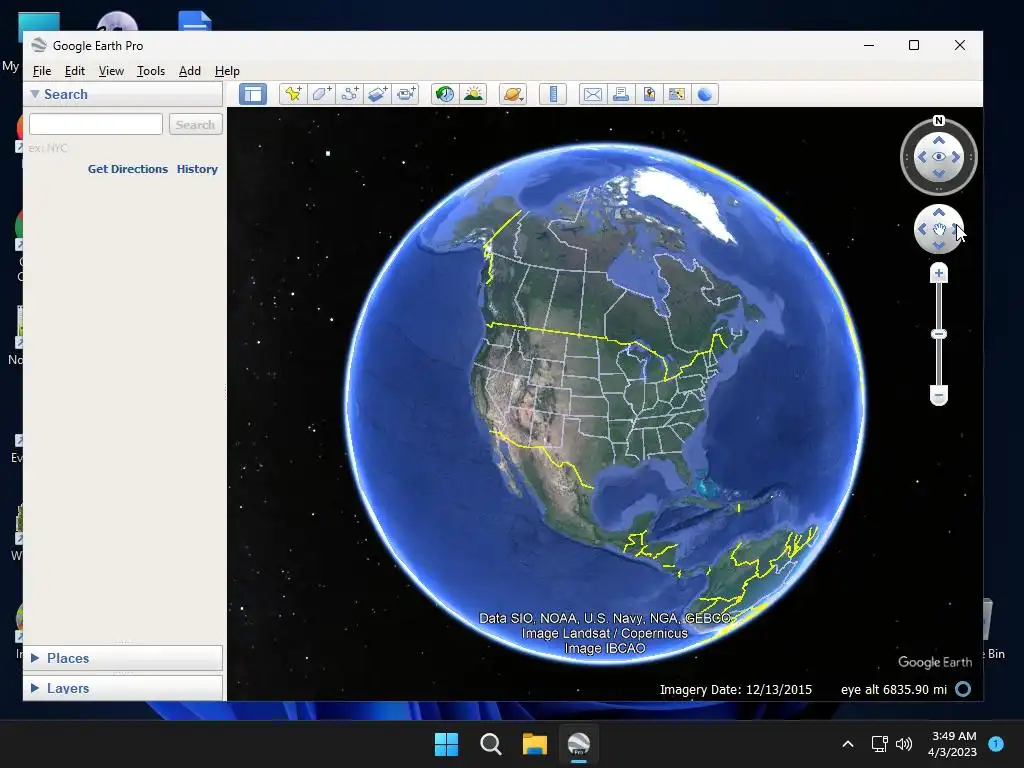Click the hand center of move joystick

pyautogui.click(x=938, y=229)
